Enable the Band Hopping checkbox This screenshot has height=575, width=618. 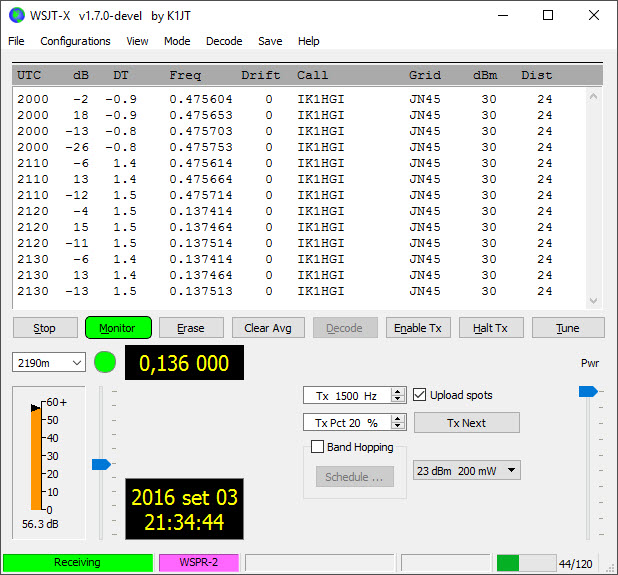318,447
